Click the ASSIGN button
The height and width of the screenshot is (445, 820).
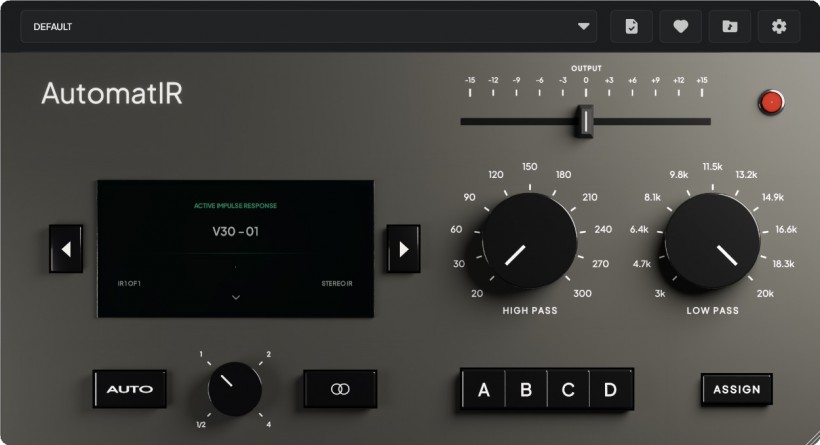pyautogui.click(x=737, y=390)
